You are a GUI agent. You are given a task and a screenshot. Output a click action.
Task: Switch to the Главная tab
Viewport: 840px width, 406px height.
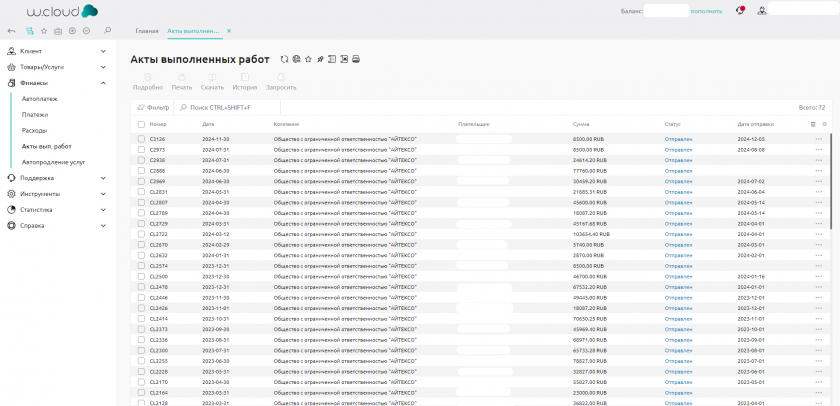point(147,31)
